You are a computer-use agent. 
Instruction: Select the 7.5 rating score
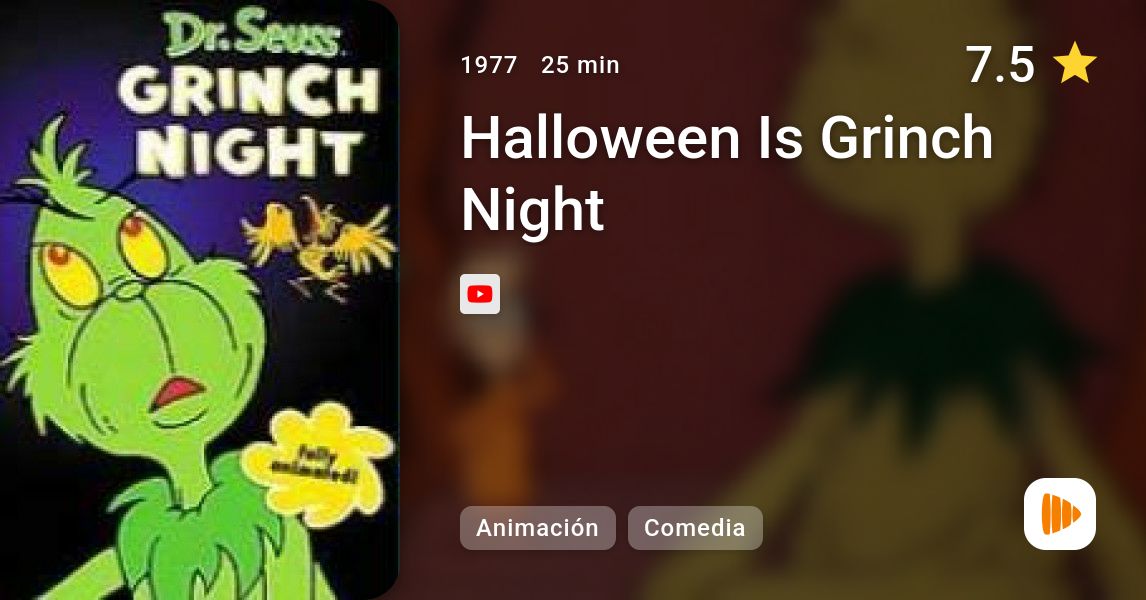click(x=1000, y=64)
